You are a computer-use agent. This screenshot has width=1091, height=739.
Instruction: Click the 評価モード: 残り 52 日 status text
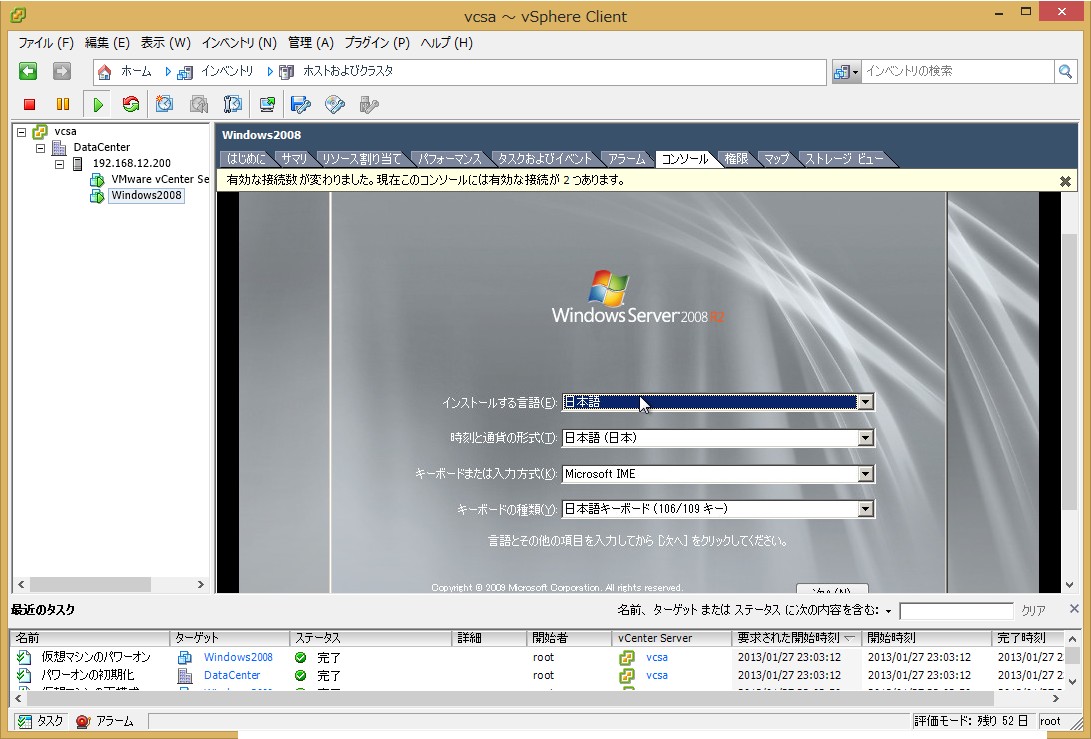[971, 722]
